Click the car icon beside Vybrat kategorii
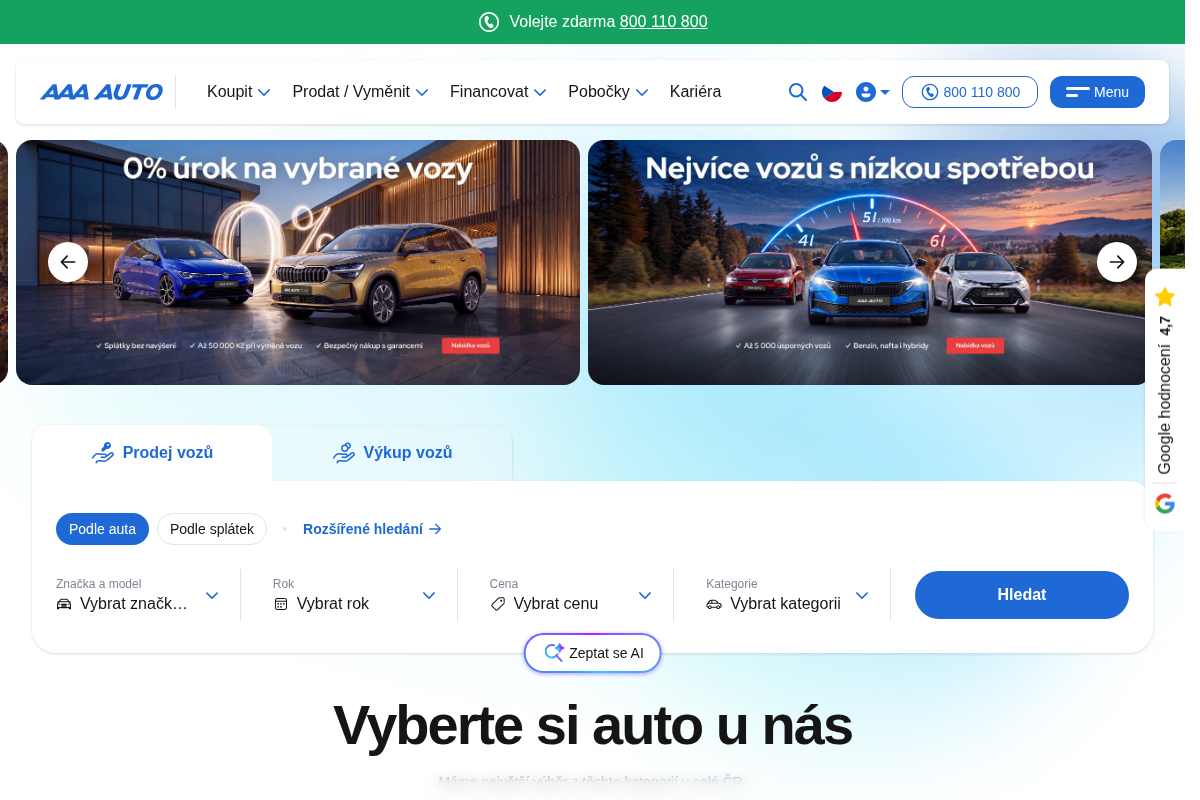1200x800 pixels. point(714,604)
